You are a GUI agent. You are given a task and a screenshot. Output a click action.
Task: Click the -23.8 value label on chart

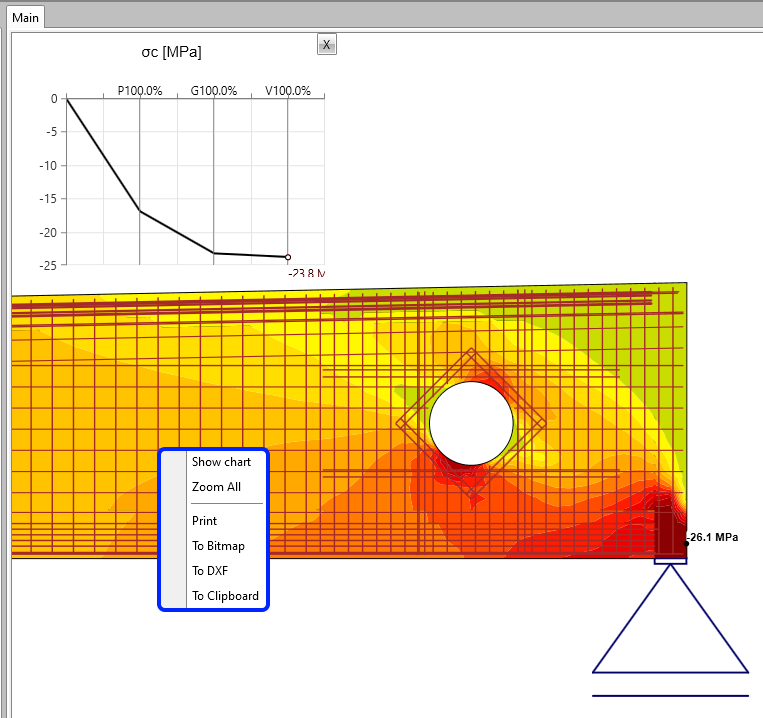pos(306,272)
